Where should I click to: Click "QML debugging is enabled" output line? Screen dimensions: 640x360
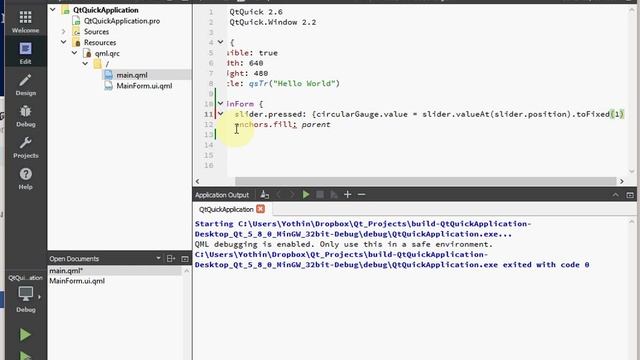pos(344,244)
